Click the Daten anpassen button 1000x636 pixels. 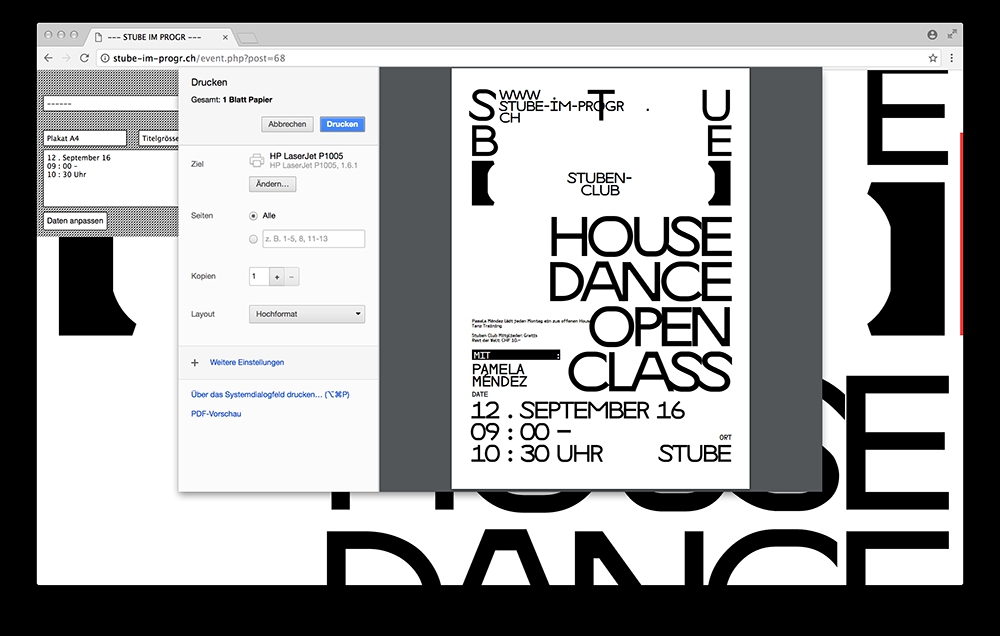(x=75, y=221)
